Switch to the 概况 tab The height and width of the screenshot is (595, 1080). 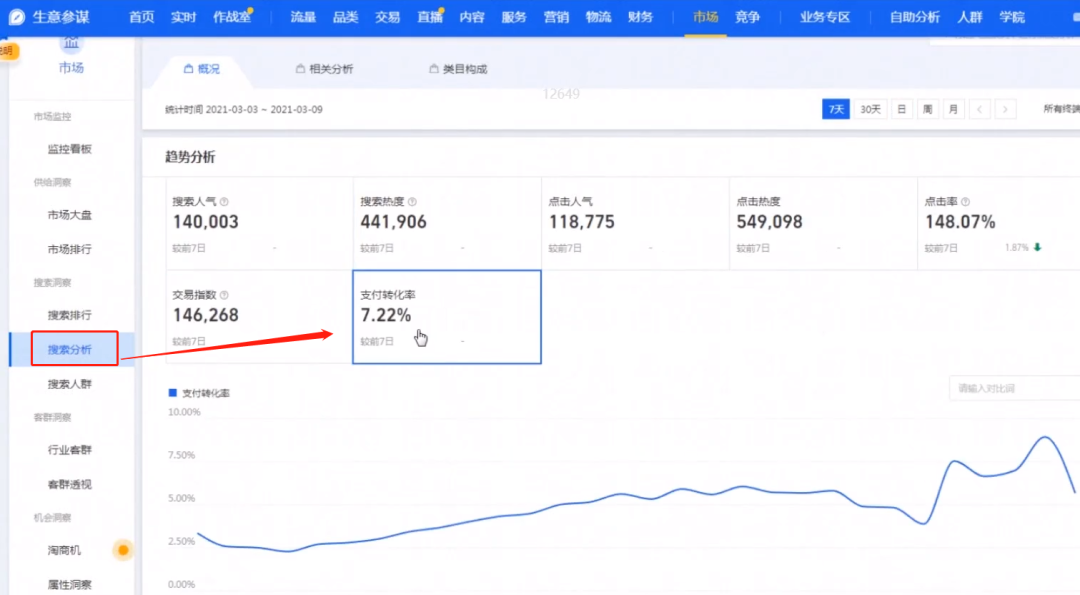tap(202, 69)
